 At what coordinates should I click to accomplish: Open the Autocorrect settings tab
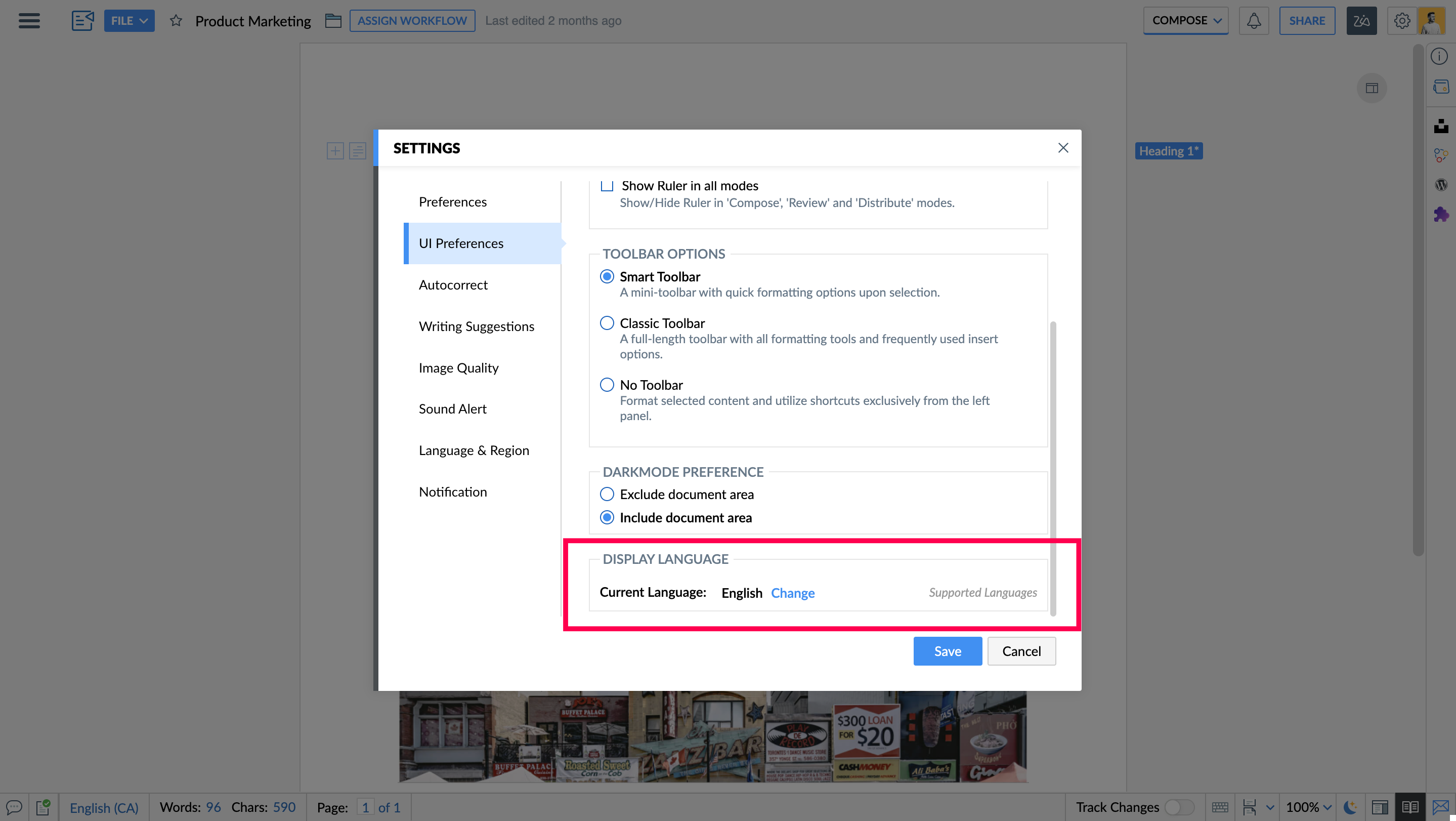pyautogui.click(x=482, y=284)
